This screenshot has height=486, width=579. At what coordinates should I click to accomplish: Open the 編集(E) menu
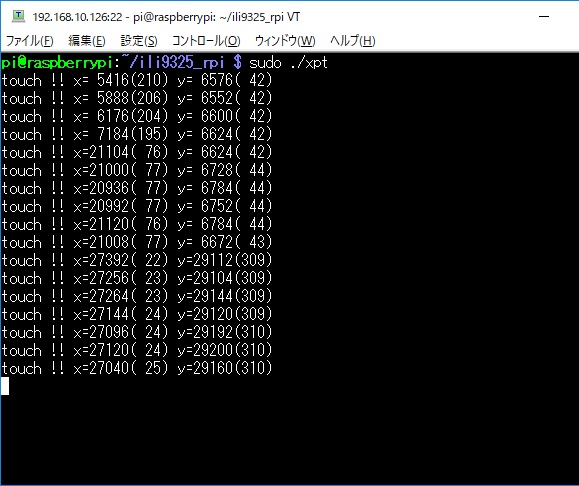tap(87, 40)
